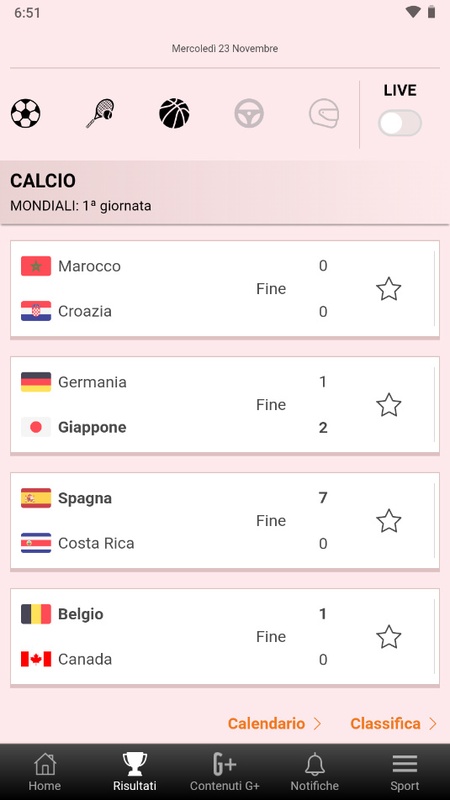This screenshot has width=450, height=800.
Task: Open the Risultati tab
Action: point(135,772)
